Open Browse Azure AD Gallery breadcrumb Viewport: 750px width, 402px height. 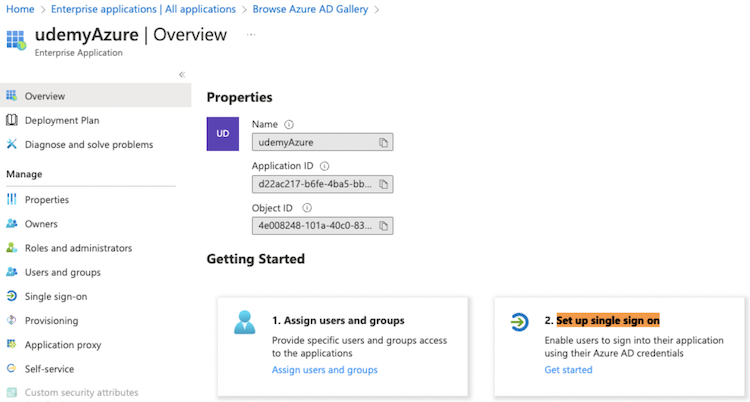click(x=310, y=9)
